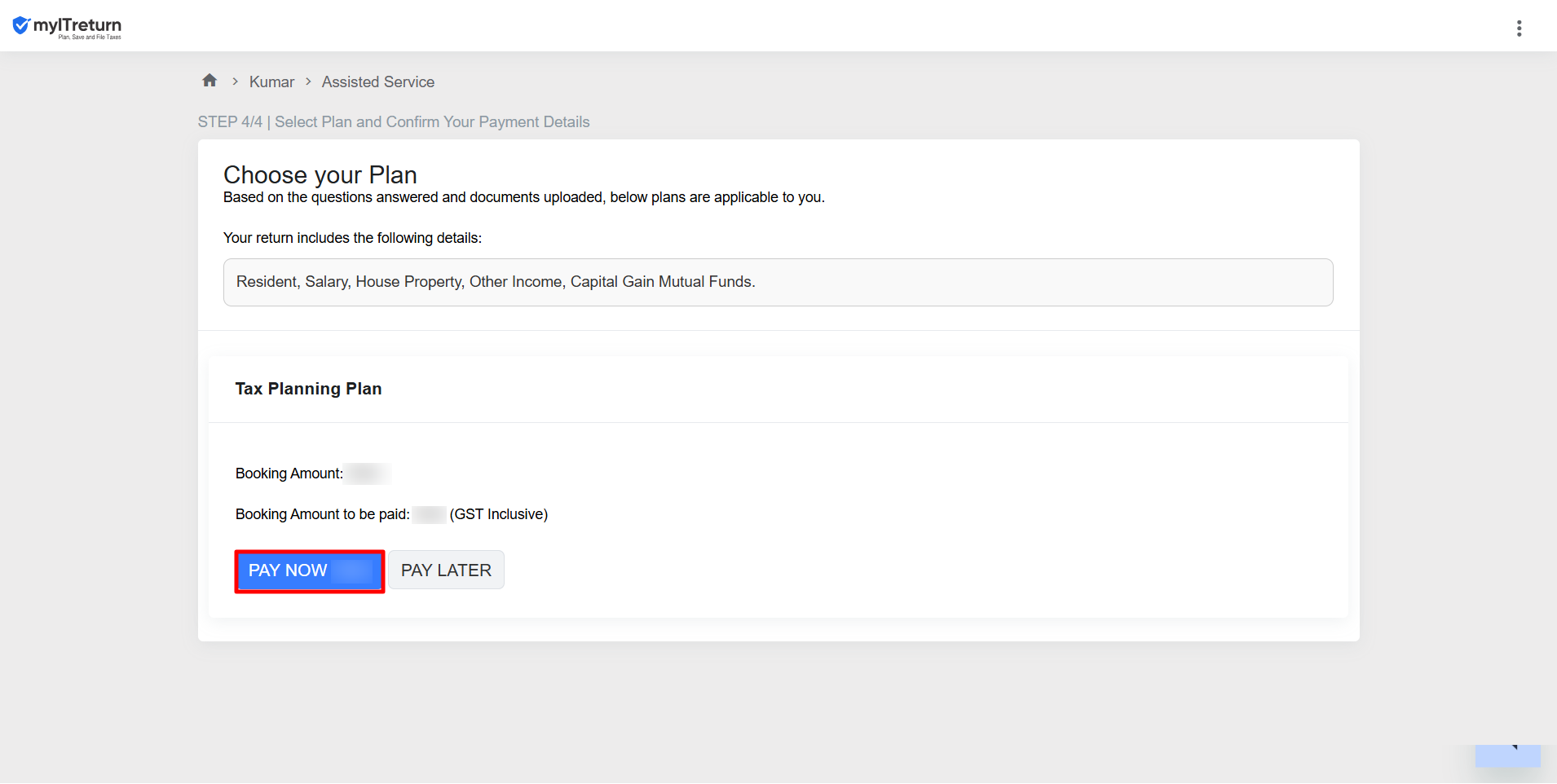This screenshot has height=784, width=1557.
Task: Click the PAY NOW button
Action: pos(310,571)
